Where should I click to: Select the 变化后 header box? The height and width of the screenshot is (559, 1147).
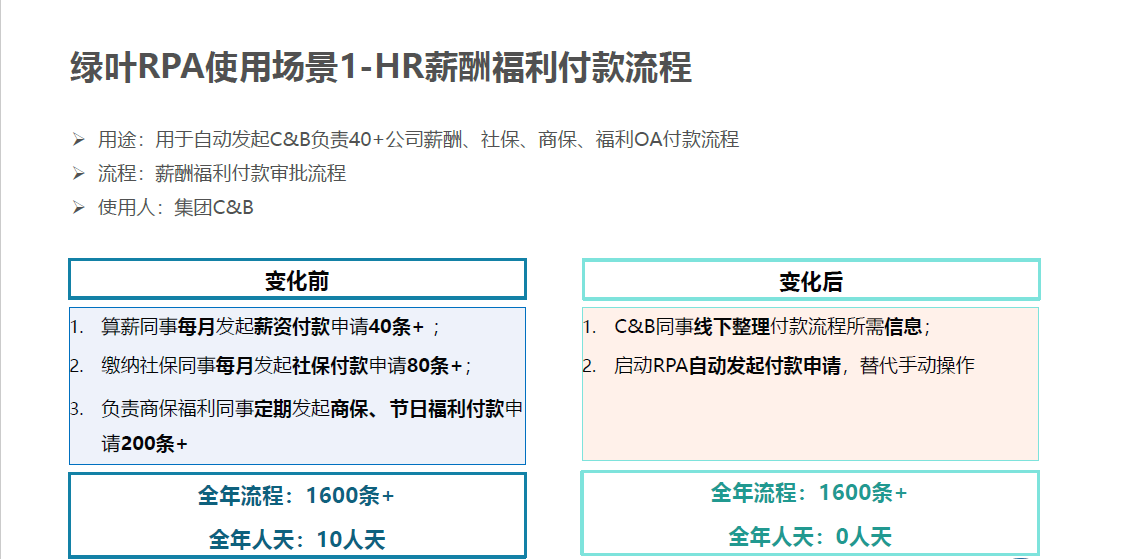pyautogui.click(x=811, y=280)
